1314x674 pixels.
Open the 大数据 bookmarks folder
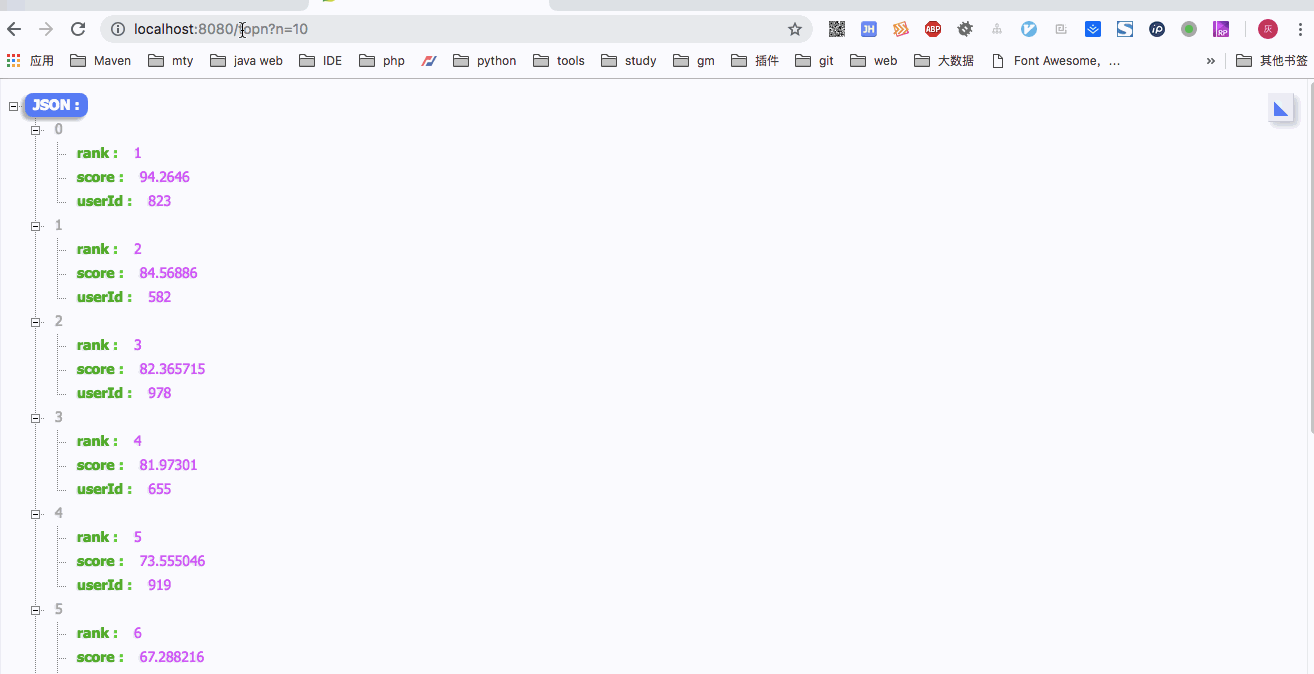[x=943, y=61]
